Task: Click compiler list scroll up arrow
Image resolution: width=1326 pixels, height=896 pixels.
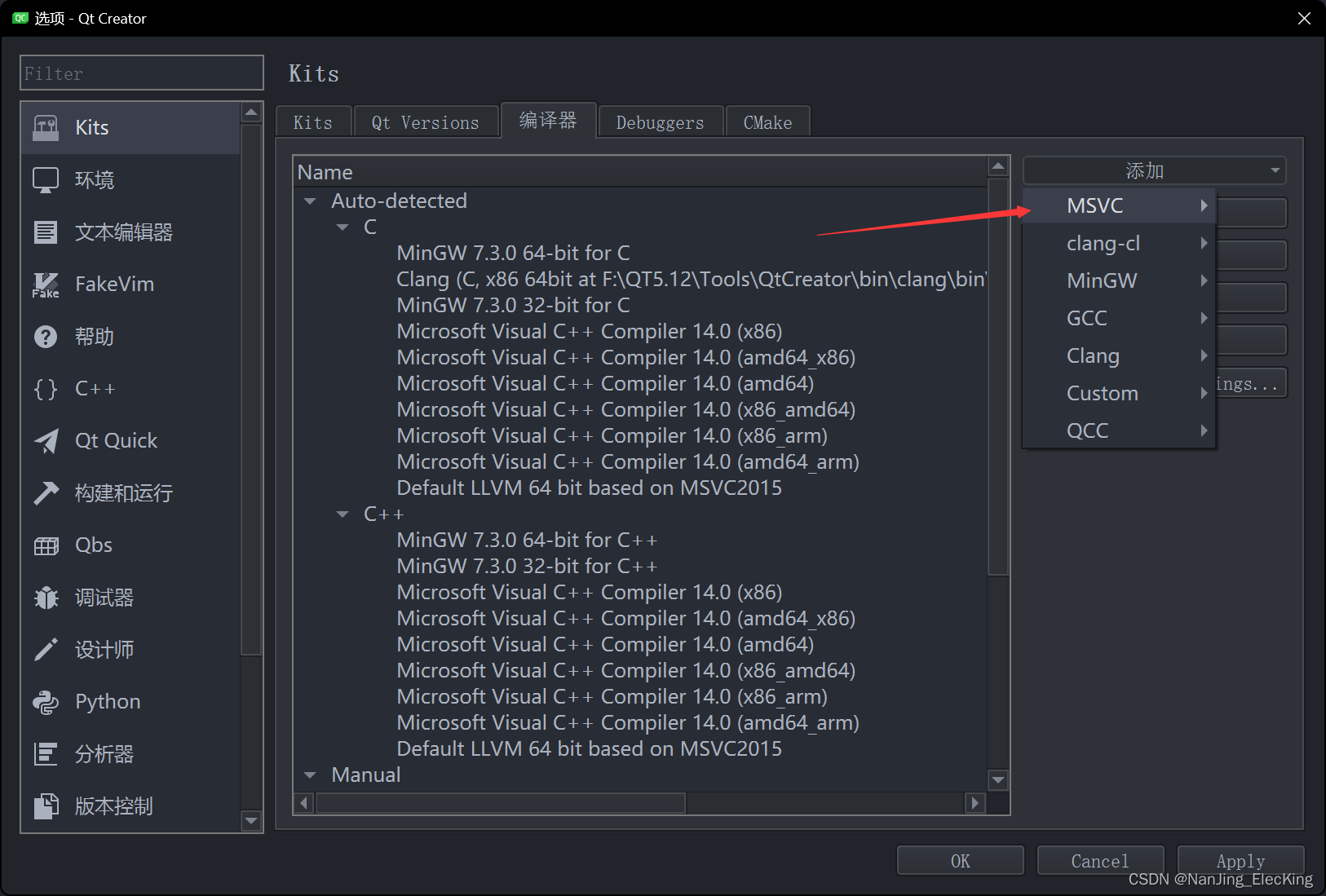Action: [998, 166]
